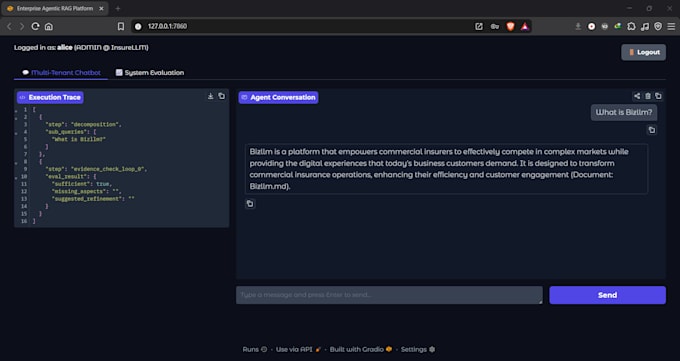Download the Execution Trace JSON
Image resolution: width=680 pixels, height=361 pixels.
point(210,96)
